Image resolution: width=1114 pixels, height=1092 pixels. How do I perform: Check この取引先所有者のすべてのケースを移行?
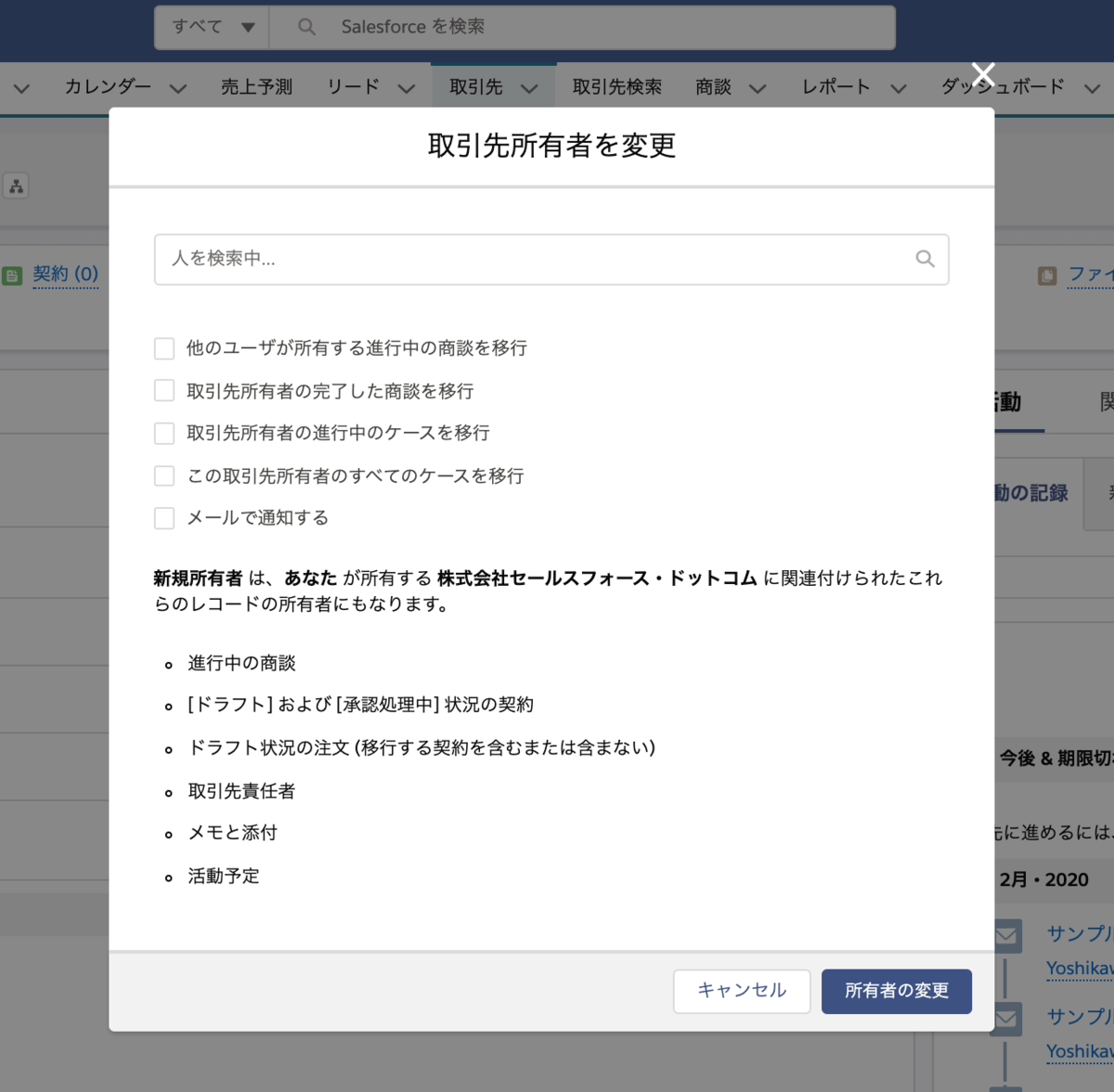click(x=164, y=475)
